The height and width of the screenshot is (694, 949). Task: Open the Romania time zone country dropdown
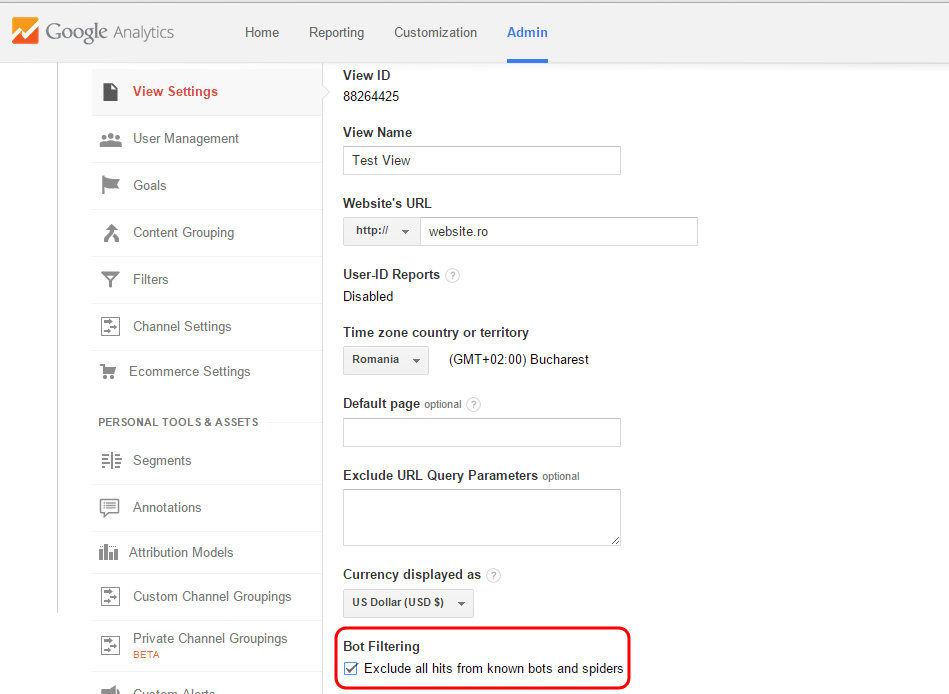pyautogui.click(x=386, y=360)
